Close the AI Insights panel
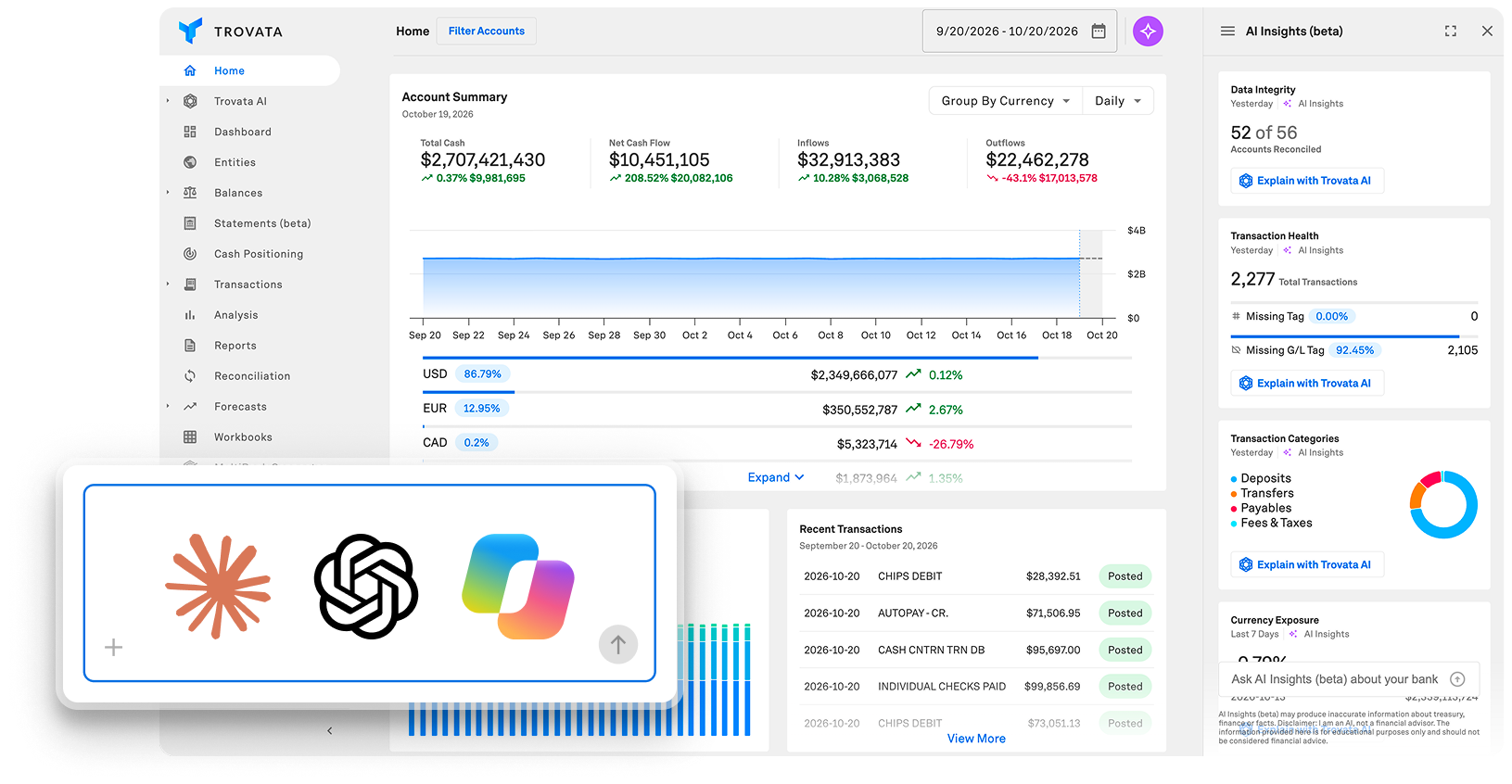The height and width of the screenshot is (784, 1512). pyautogui.click(x=1487, y=32)
